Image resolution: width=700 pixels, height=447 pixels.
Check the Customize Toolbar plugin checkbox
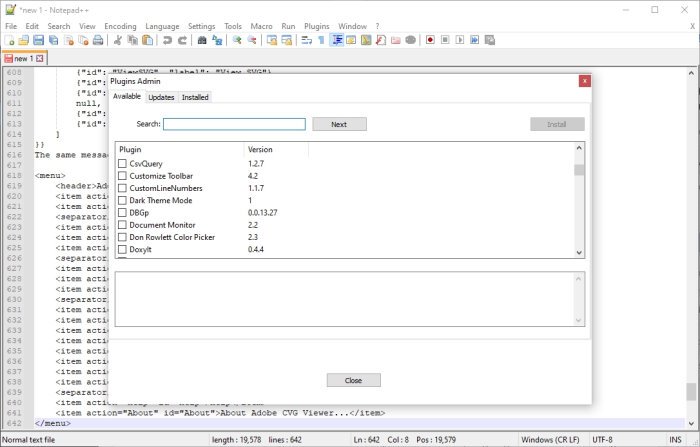click(122, 176)
